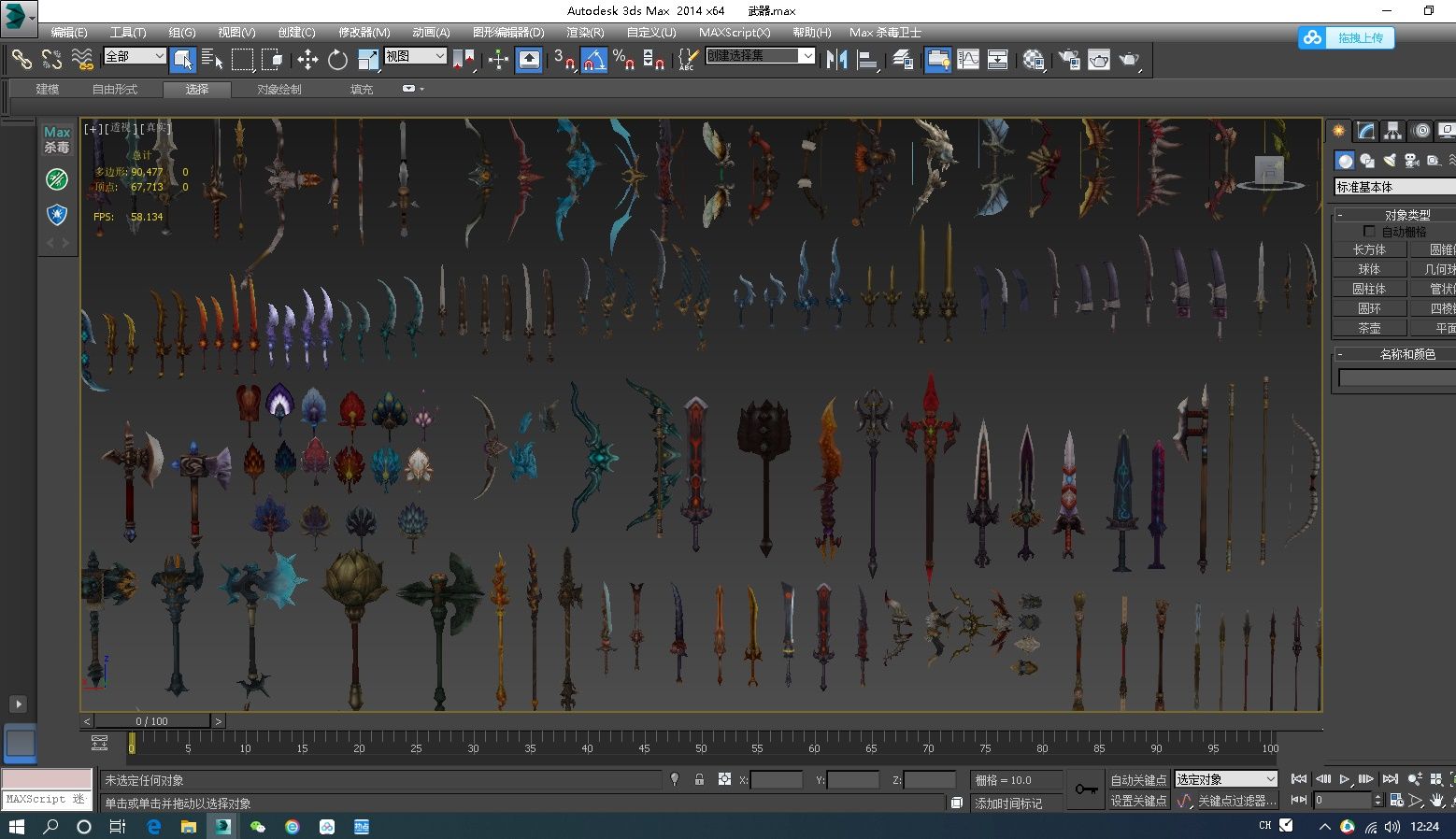Image resolution: width=1456 pixels, height=839 pixels.
Task: Open Select by Name list icon
Action: 212,60
